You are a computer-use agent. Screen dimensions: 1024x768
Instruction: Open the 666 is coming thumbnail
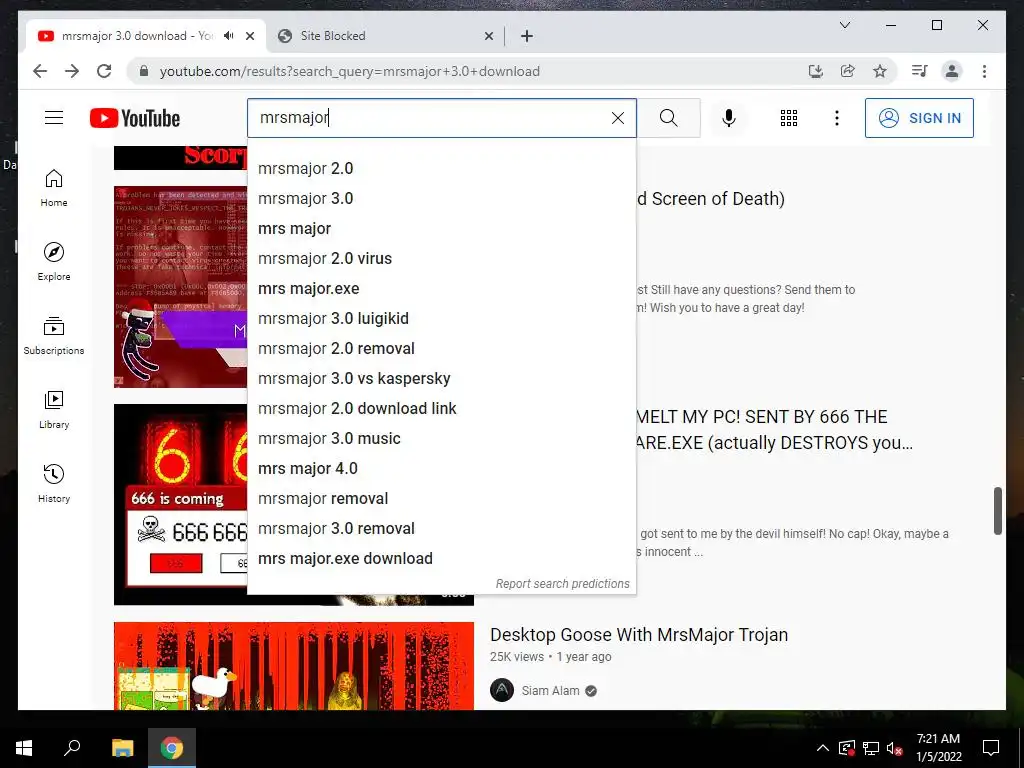point(180,504)
